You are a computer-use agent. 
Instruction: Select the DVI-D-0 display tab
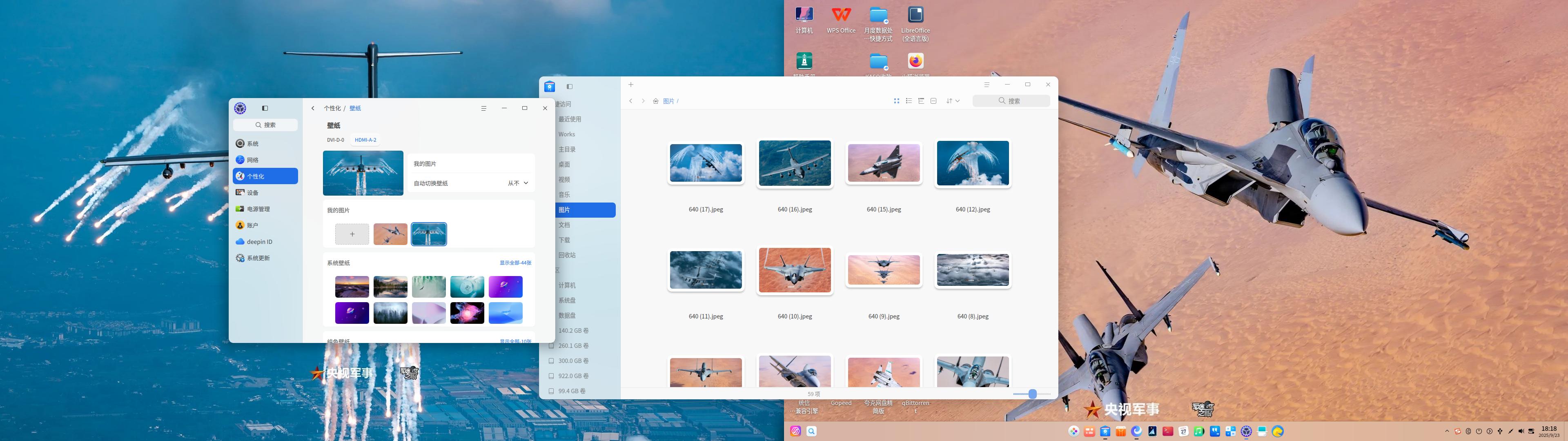coord(335,140)
